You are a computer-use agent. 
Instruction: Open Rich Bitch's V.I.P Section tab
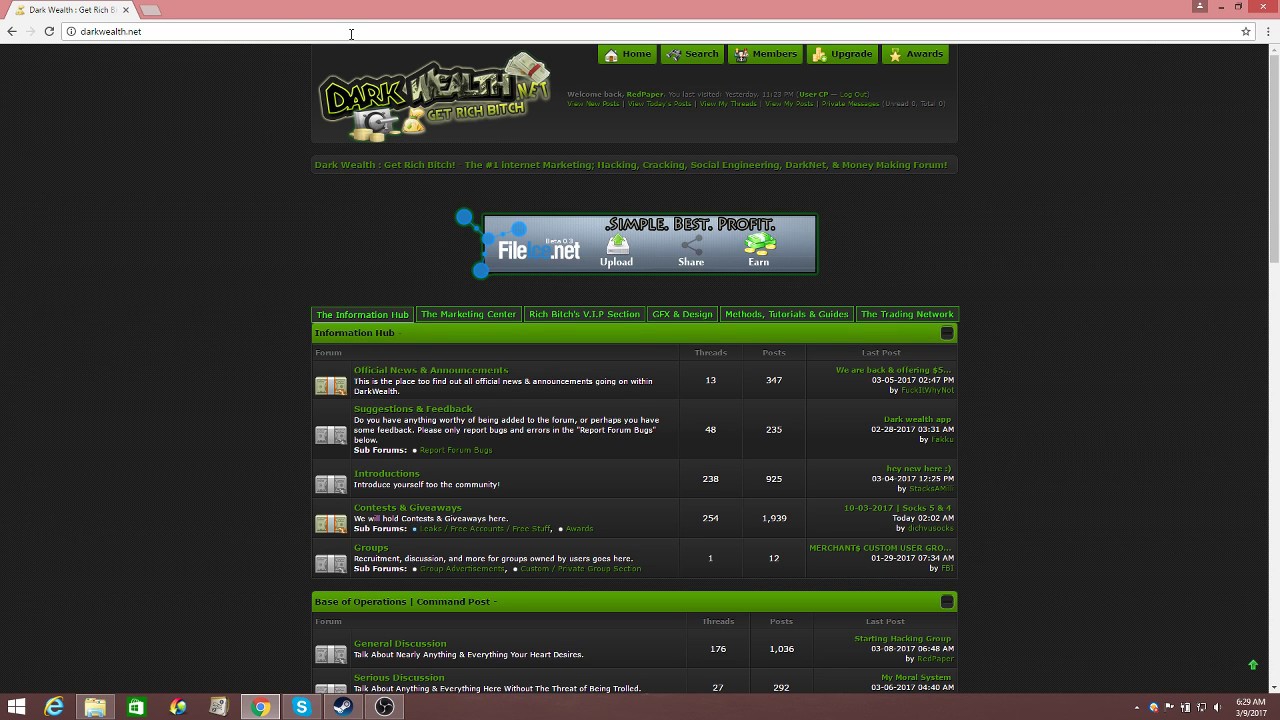pos(584,314)
